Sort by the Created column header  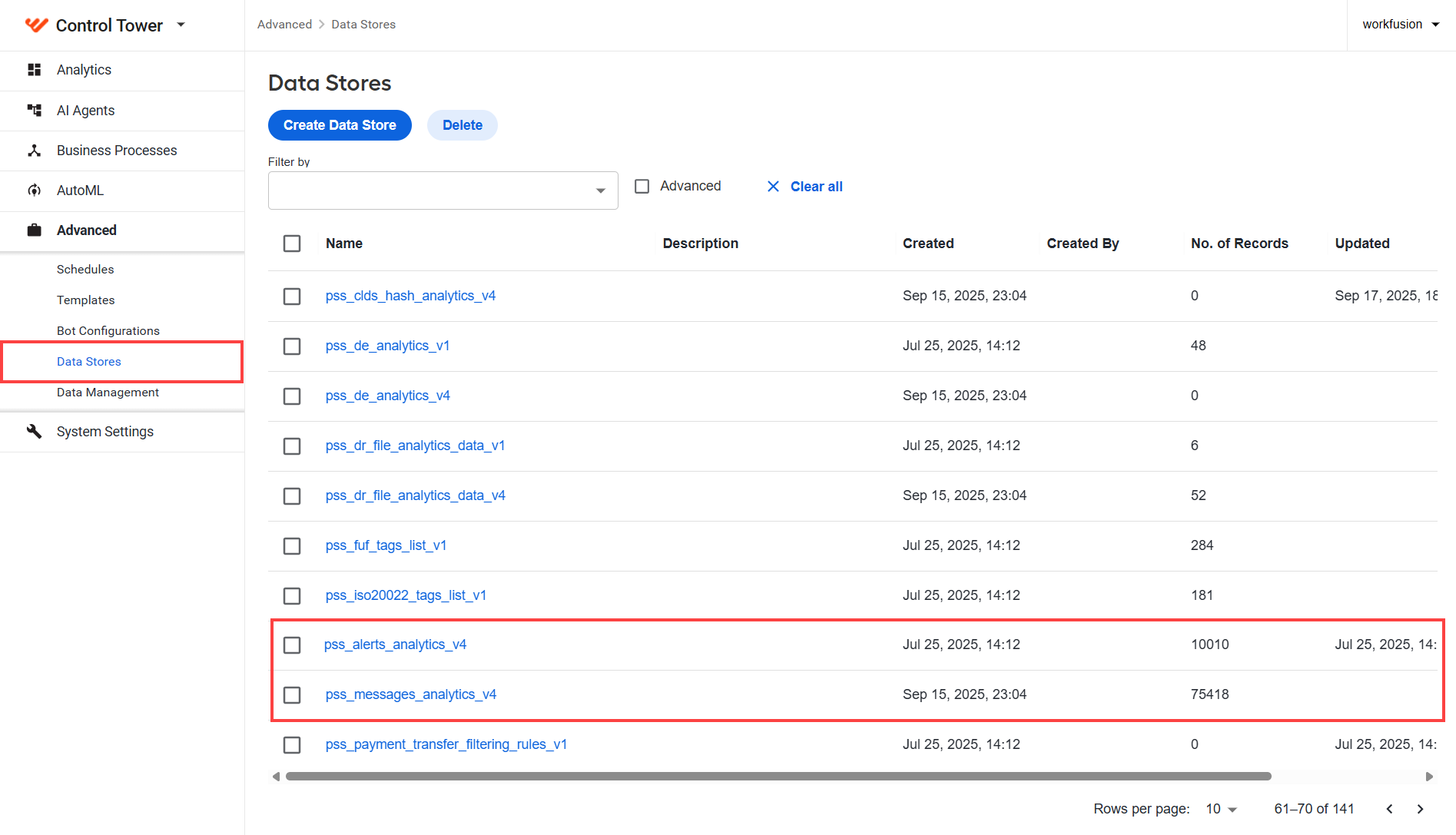coord(928,244)
